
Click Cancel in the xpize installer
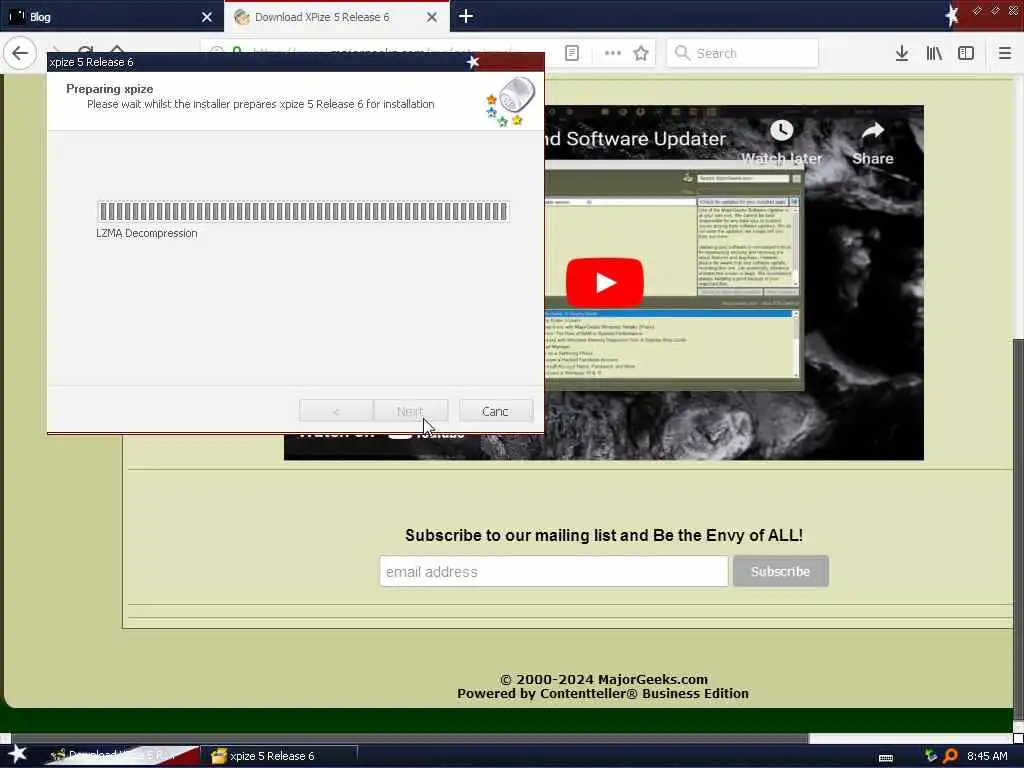(x=496, y=411)
